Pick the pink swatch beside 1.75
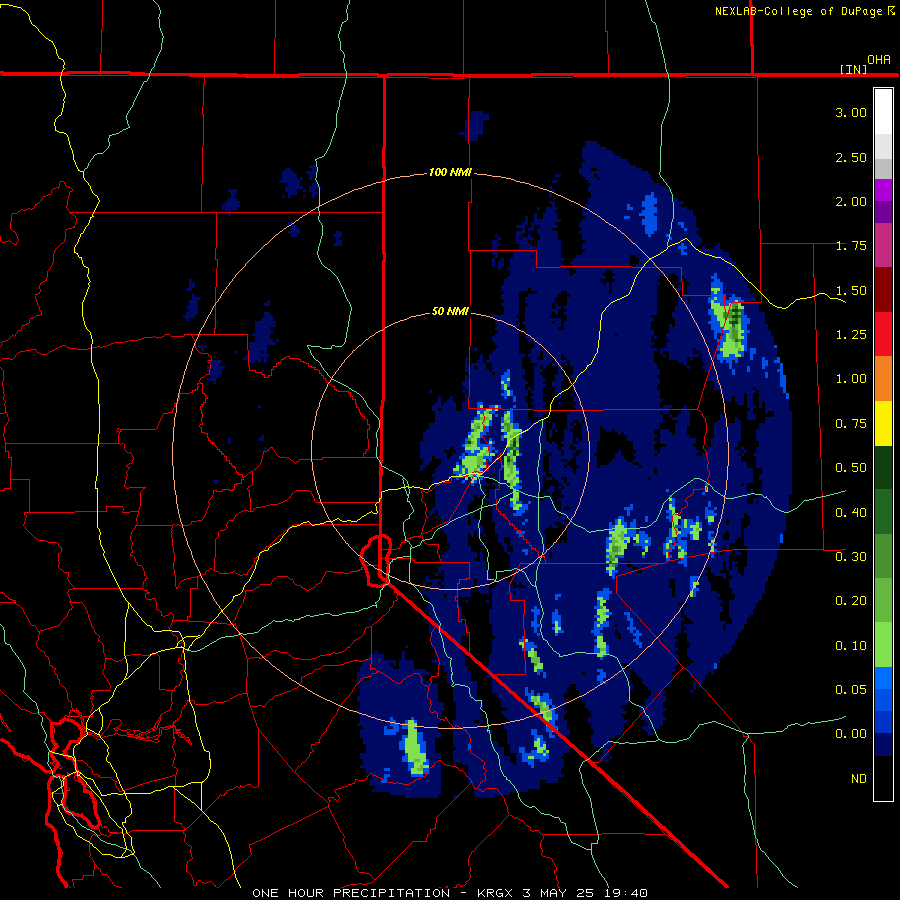 tap(883, 245)
